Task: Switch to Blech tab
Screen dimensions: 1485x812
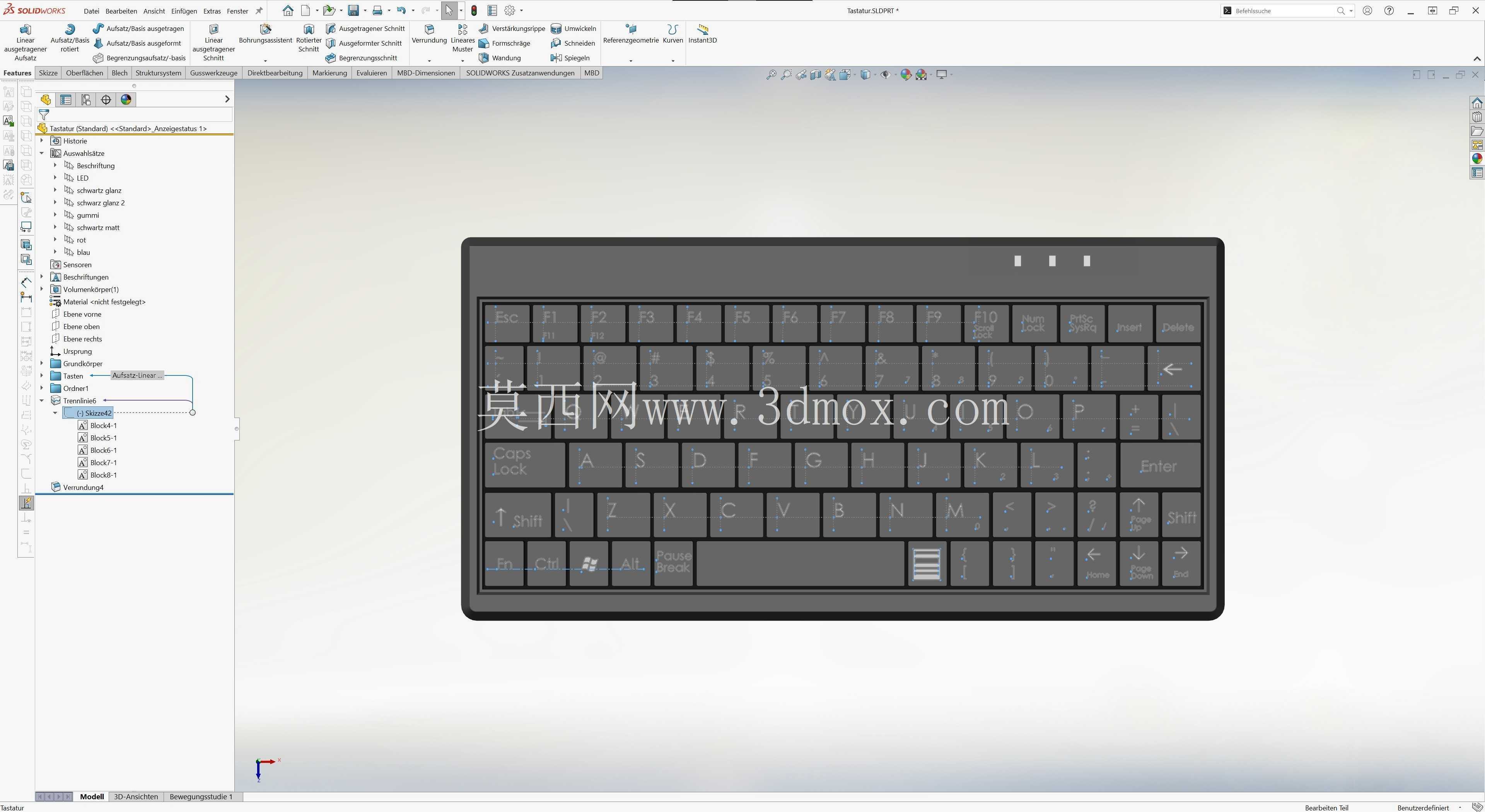Action: [119, 73]
